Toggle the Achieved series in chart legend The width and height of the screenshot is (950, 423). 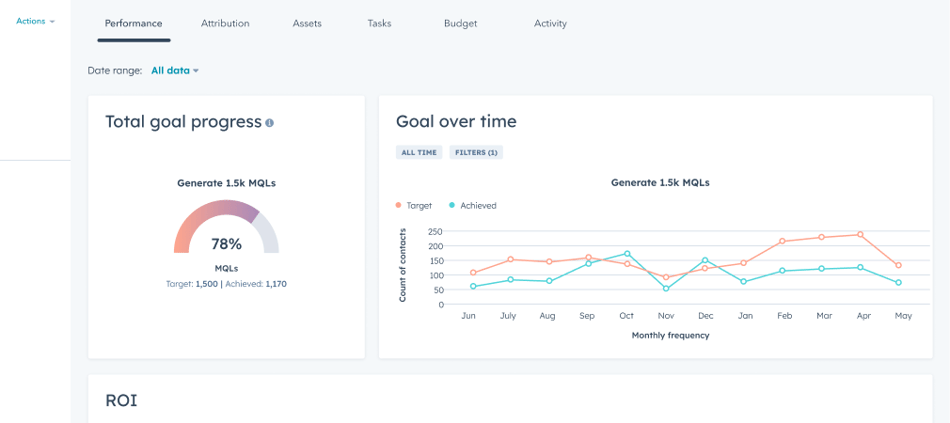click(x=472, y=205)
